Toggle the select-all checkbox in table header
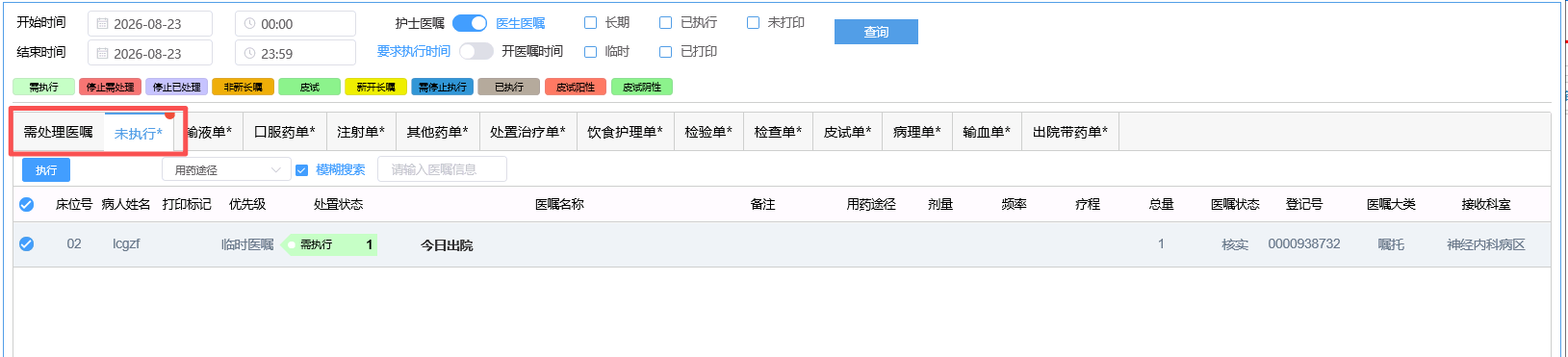This screenshot has width=1568, height=357. (x=26, y=204)
